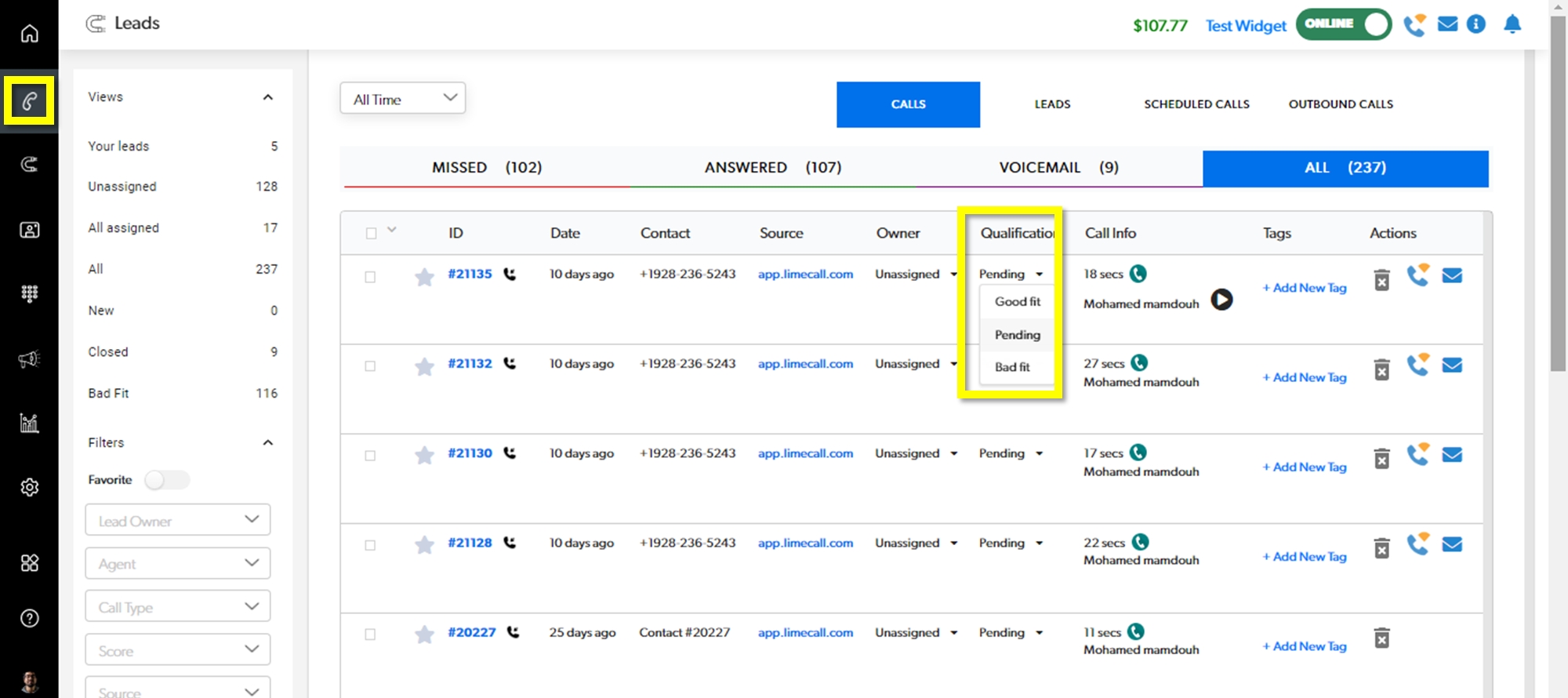Call back lead #21135 using phone icon

[1417, 275]
